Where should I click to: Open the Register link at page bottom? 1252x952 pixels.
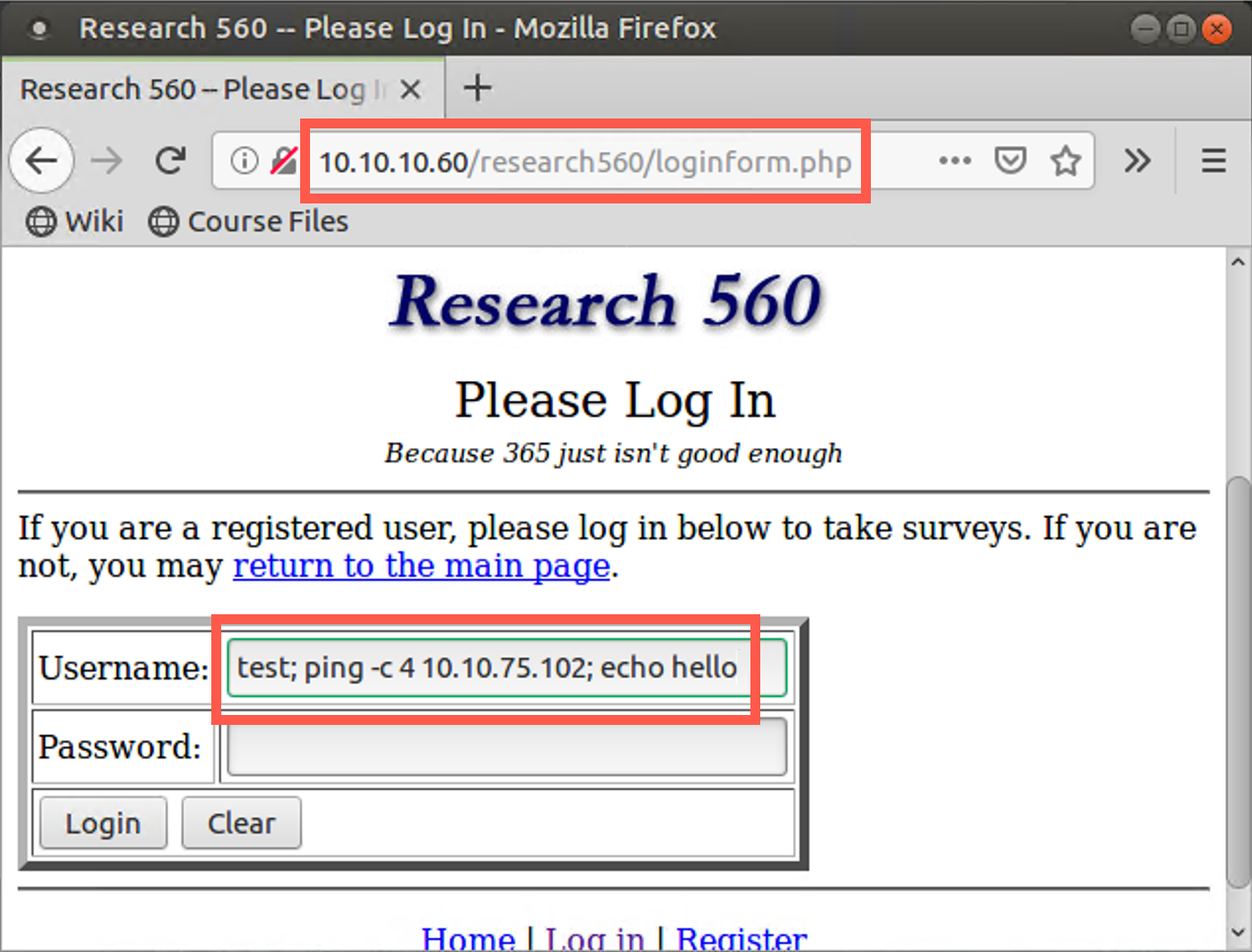[x=742, y=936]
